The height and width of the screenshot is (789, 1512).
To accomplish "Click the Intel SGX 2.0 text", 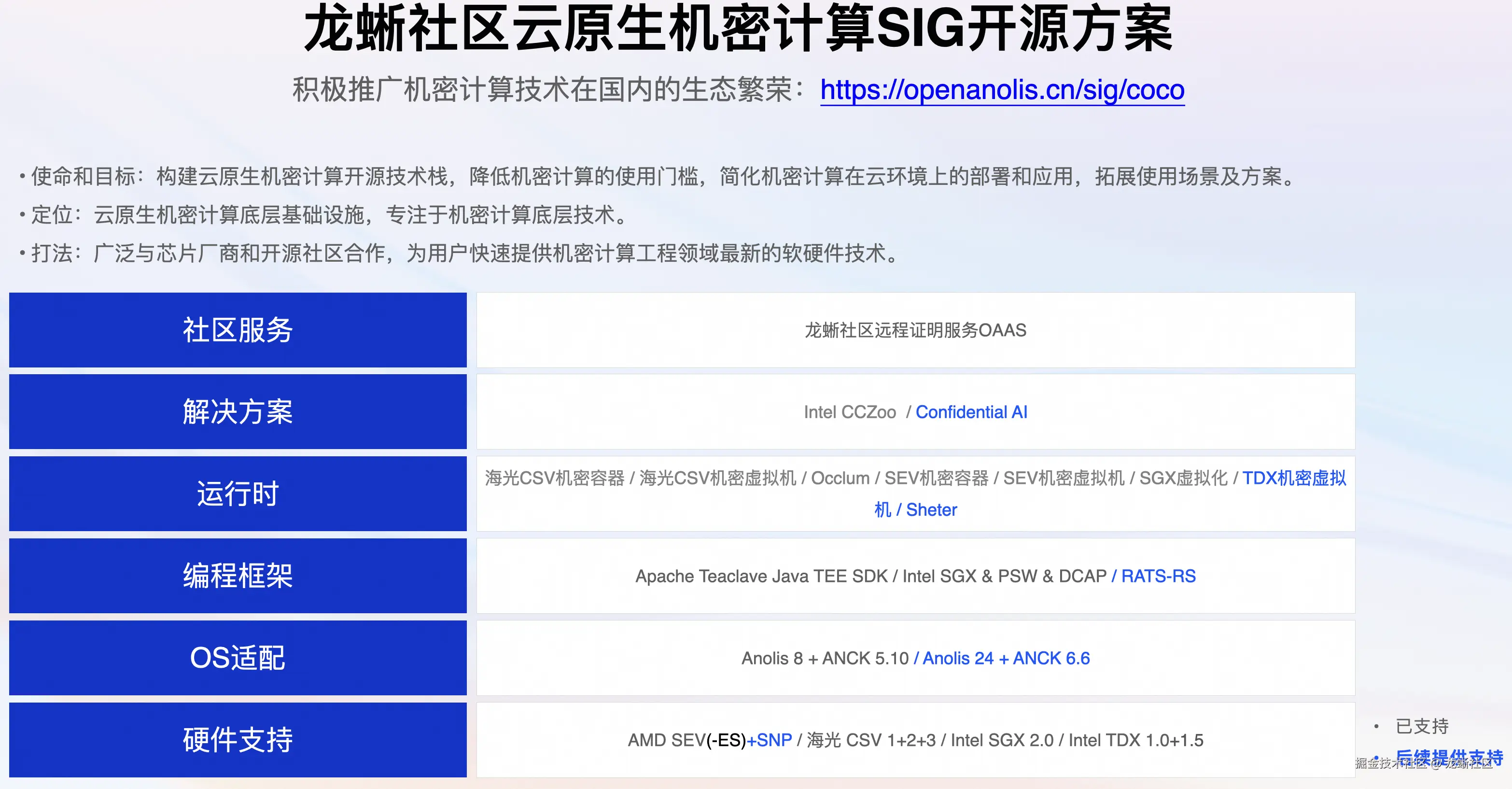I will pos(1002,740).
